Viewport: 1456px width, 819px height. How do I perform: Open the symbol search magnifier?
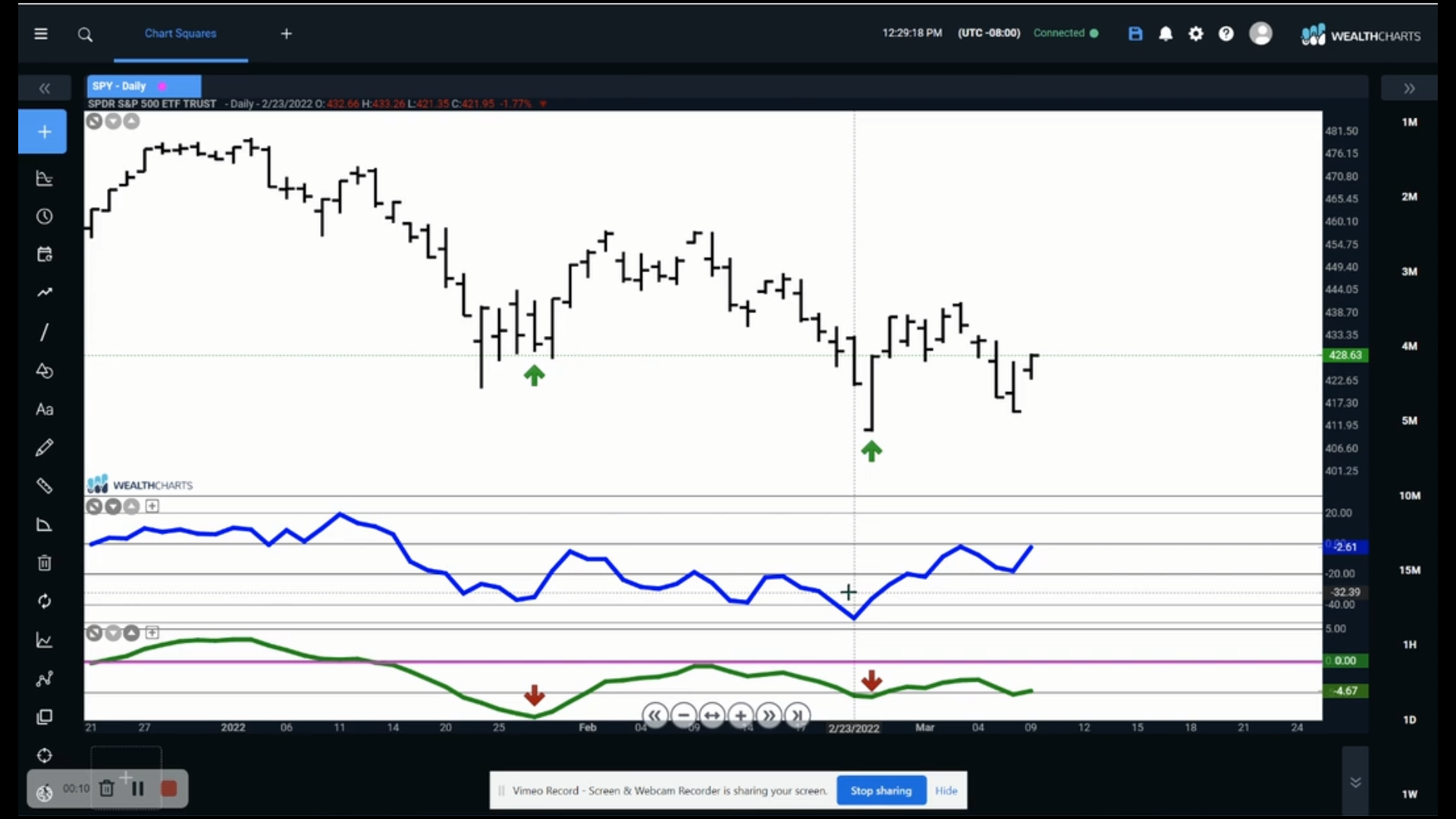85,34
